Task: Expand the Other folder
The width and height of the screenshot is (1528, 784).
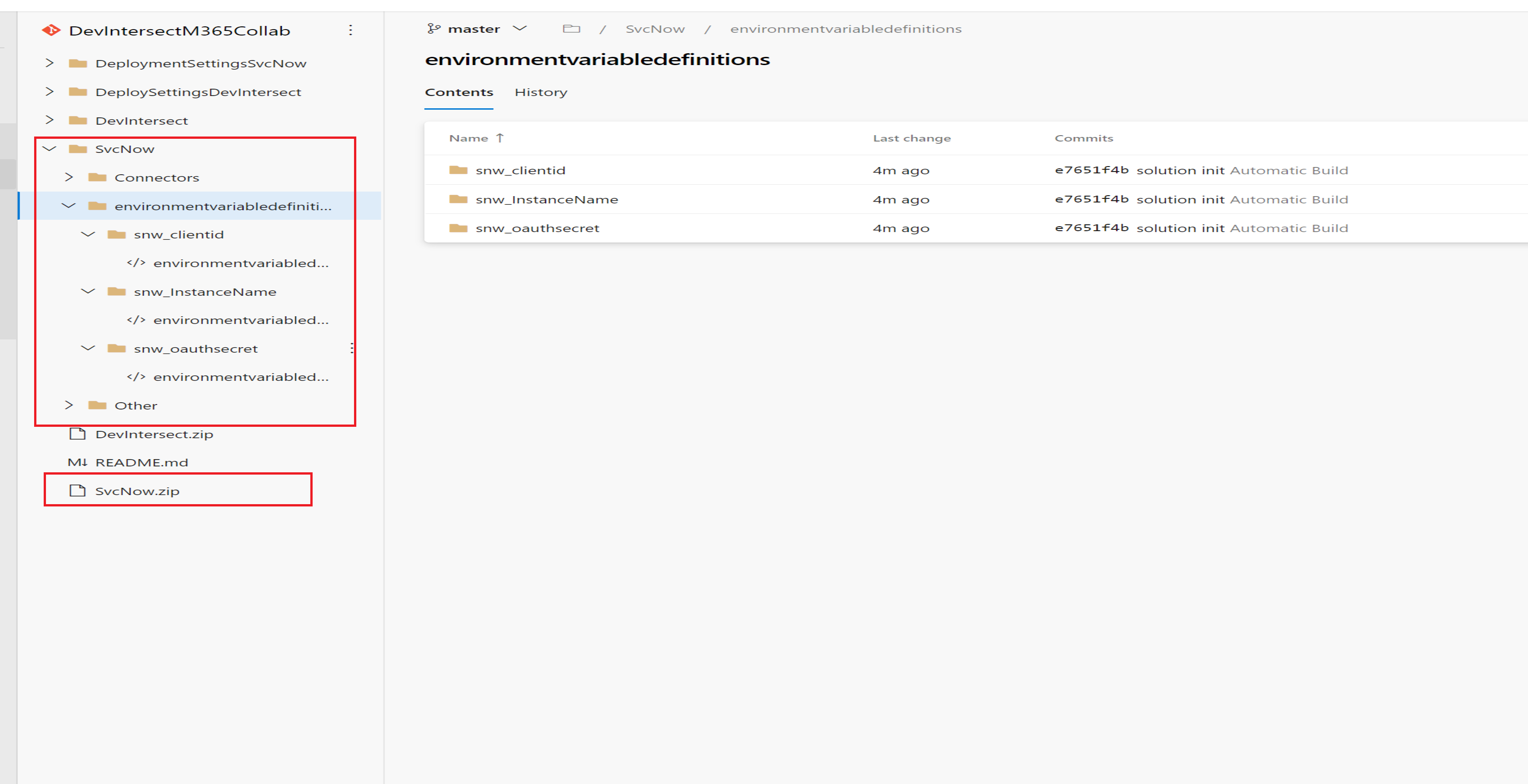Action: pos(69,405)
